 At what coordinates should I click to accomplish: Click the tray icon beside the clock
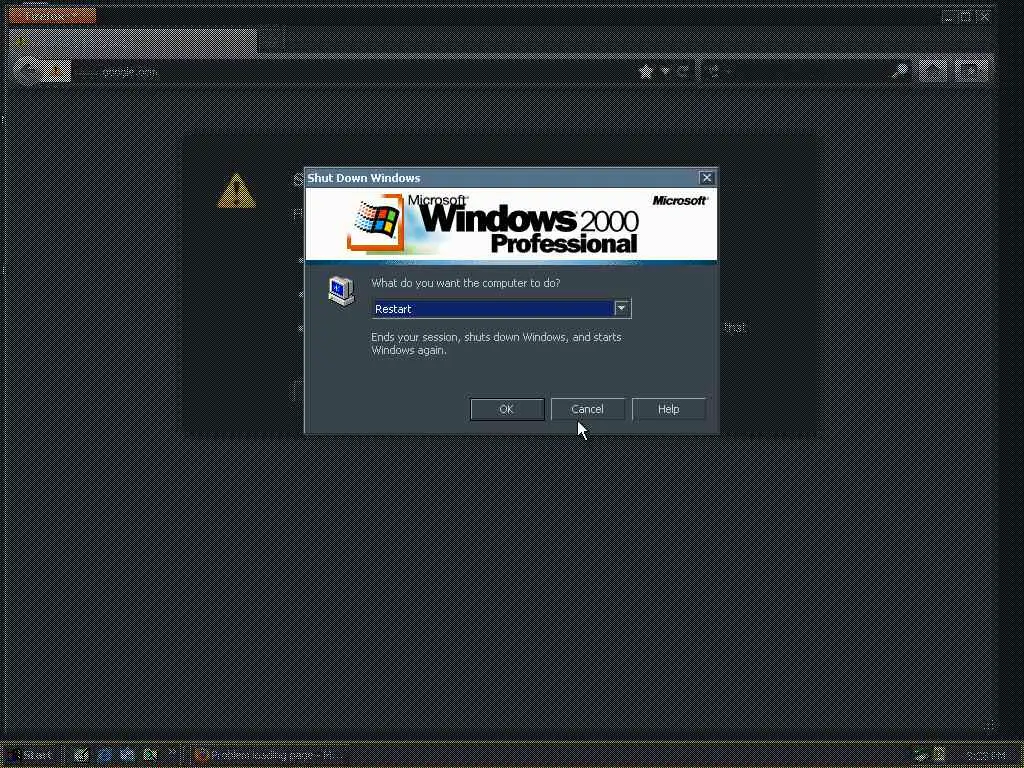[x=939, y=755]
